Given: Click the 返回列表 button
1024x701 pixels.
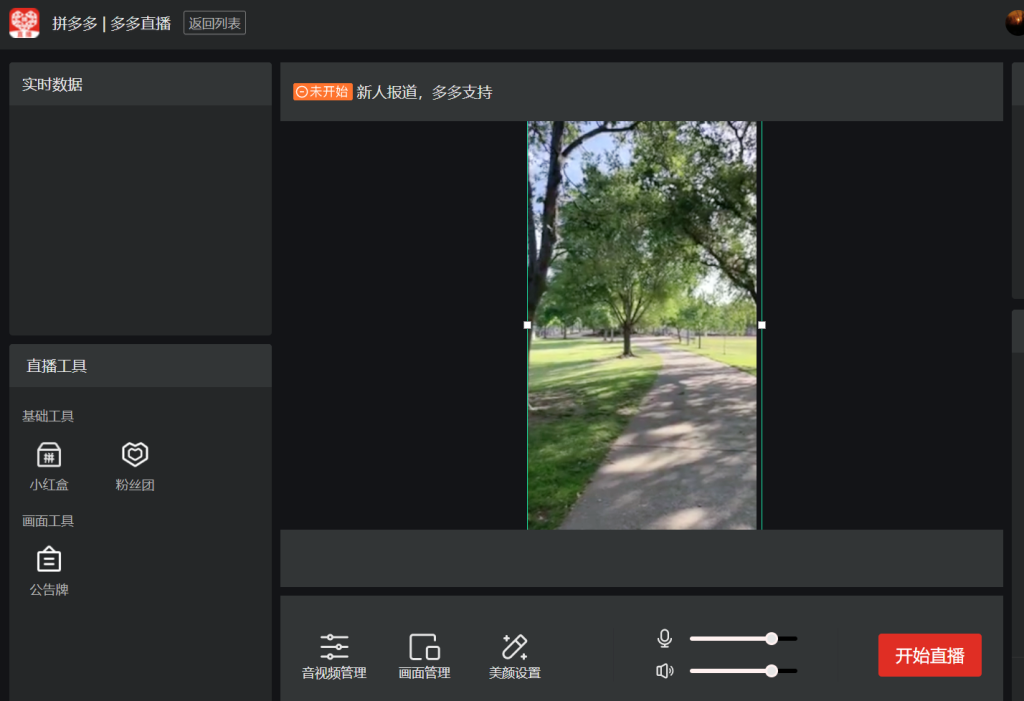Looking at the screenshot, I should click(x=214, y=23).
